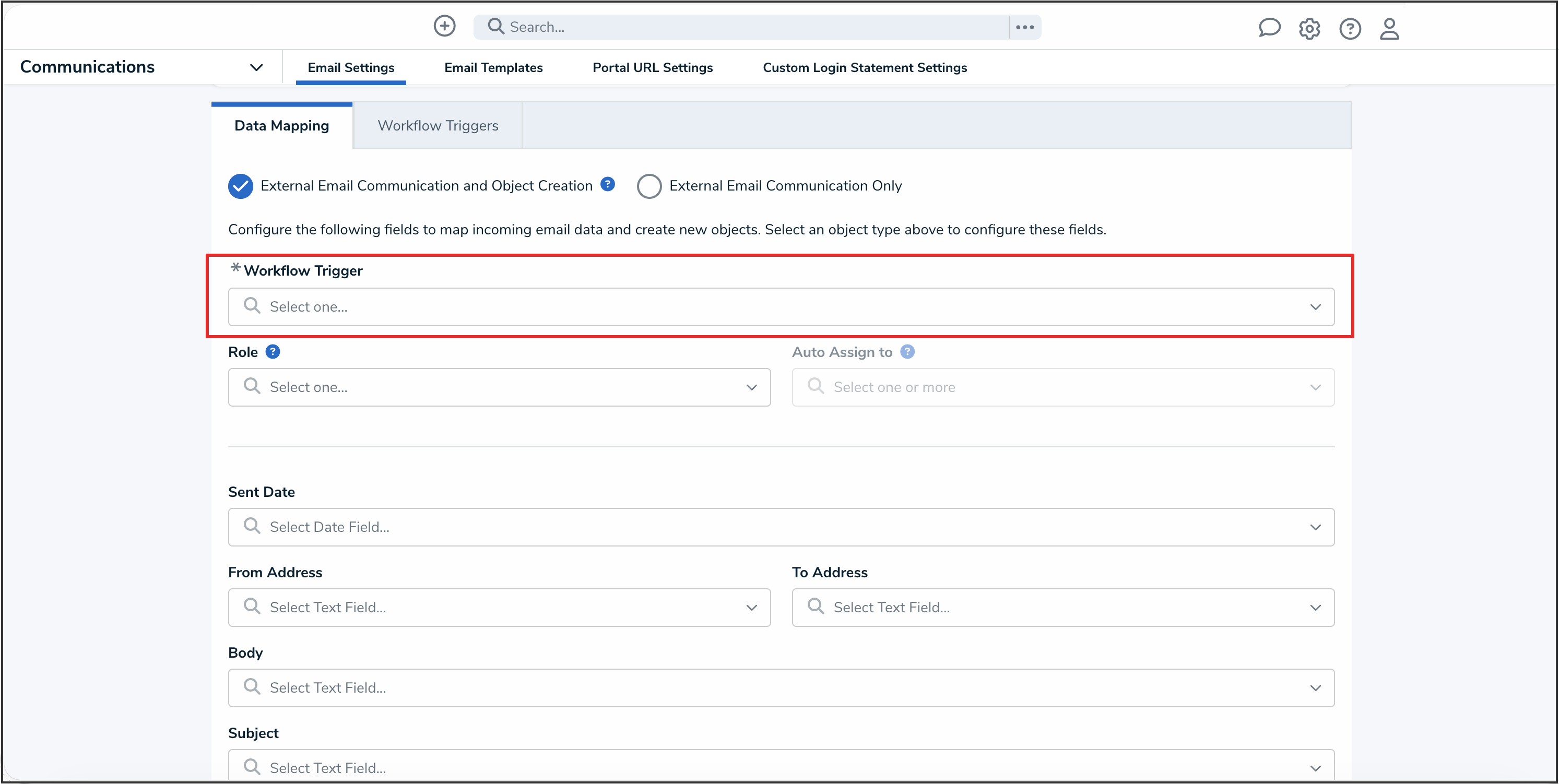Deselect External Email Communication and Object Creation
This screenshot has width=1559, height=784.
(240, 186)
